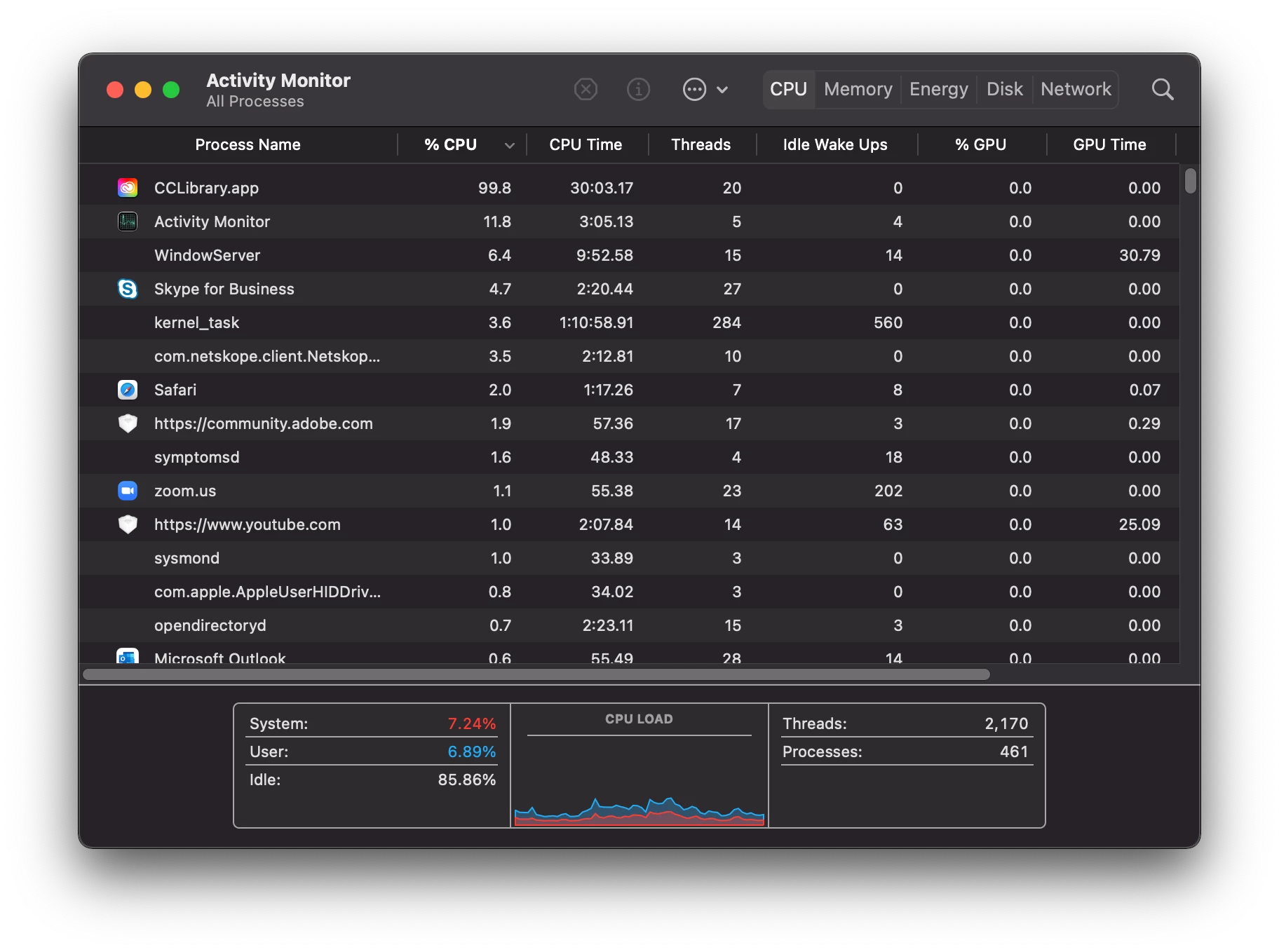Click the 30.79 GPU time value
The width and height of the screenshot is (1279, 952).
click(1139, 255)
